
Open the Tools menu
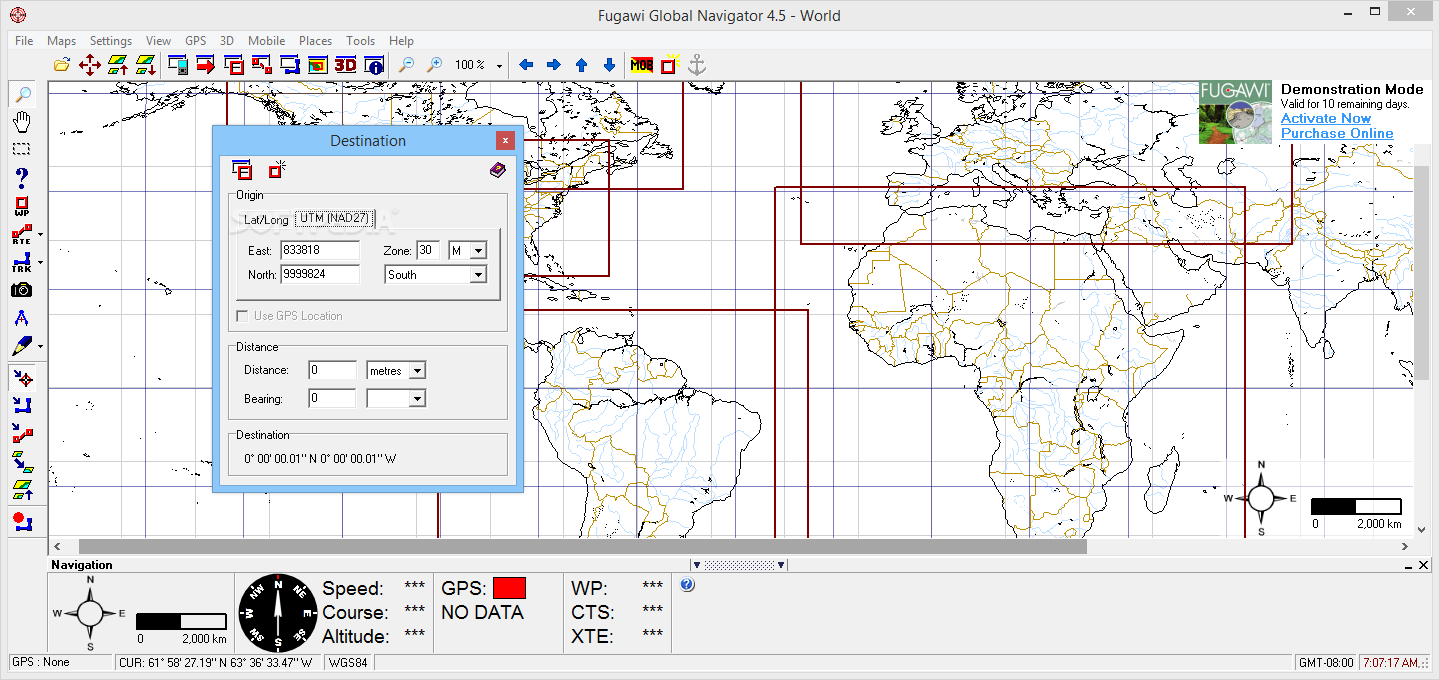[360, 41]
